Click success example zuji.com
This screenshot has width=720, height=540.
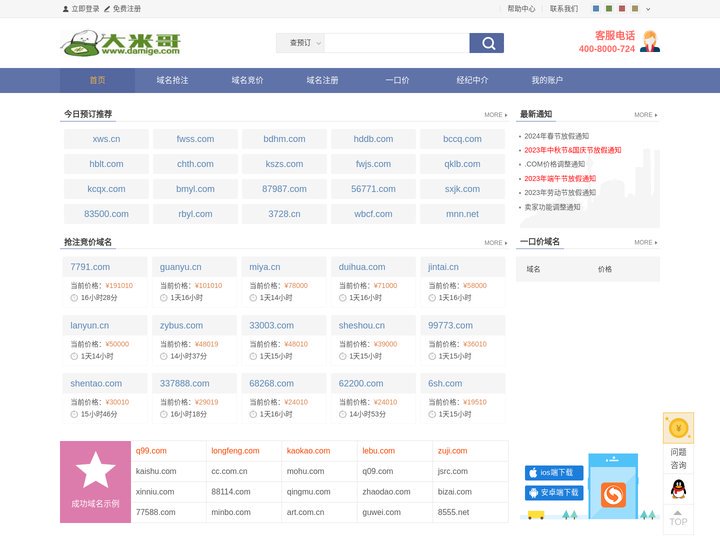(452, 451)
